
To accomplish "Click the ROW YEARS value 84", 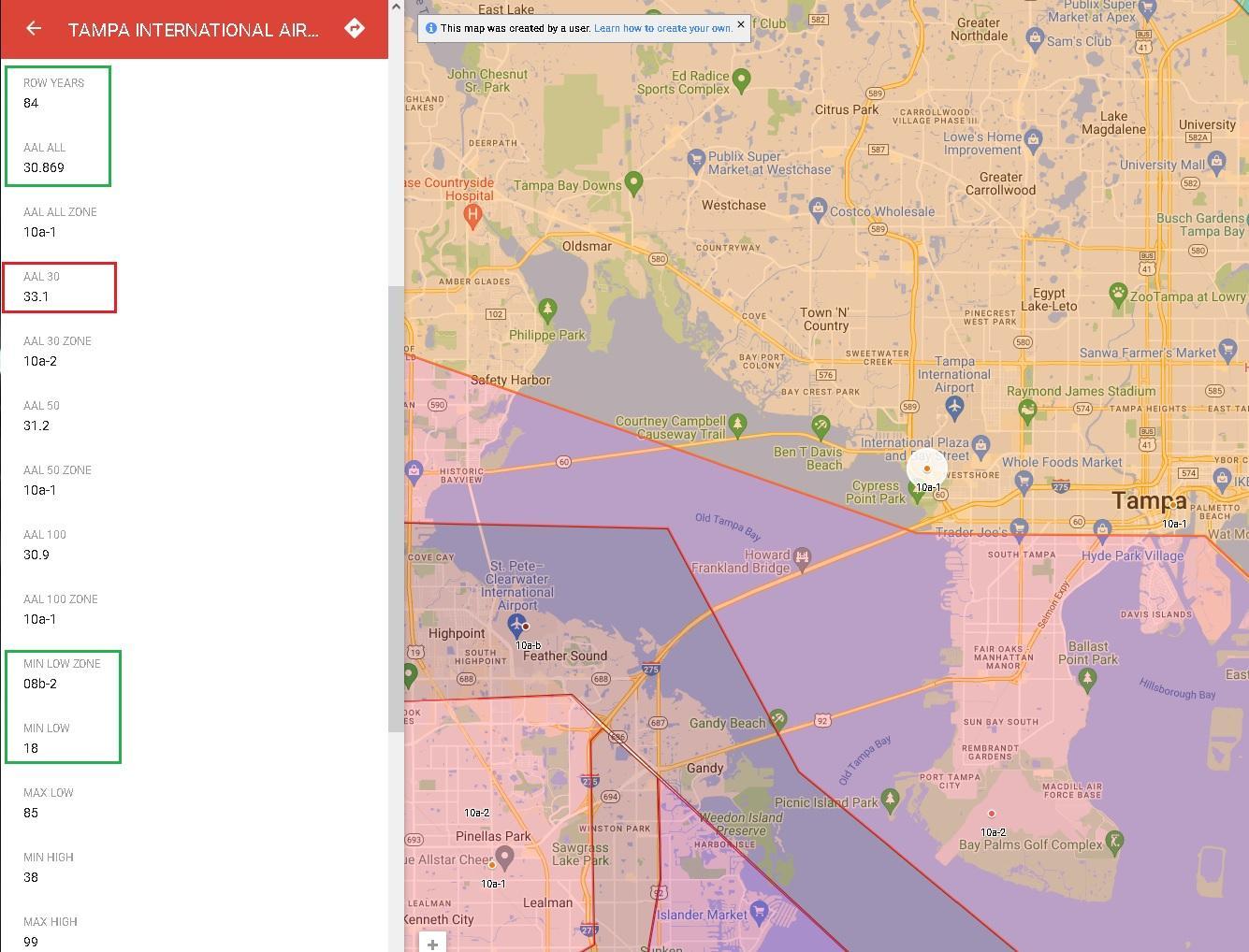I will click(x=31, y=103).
